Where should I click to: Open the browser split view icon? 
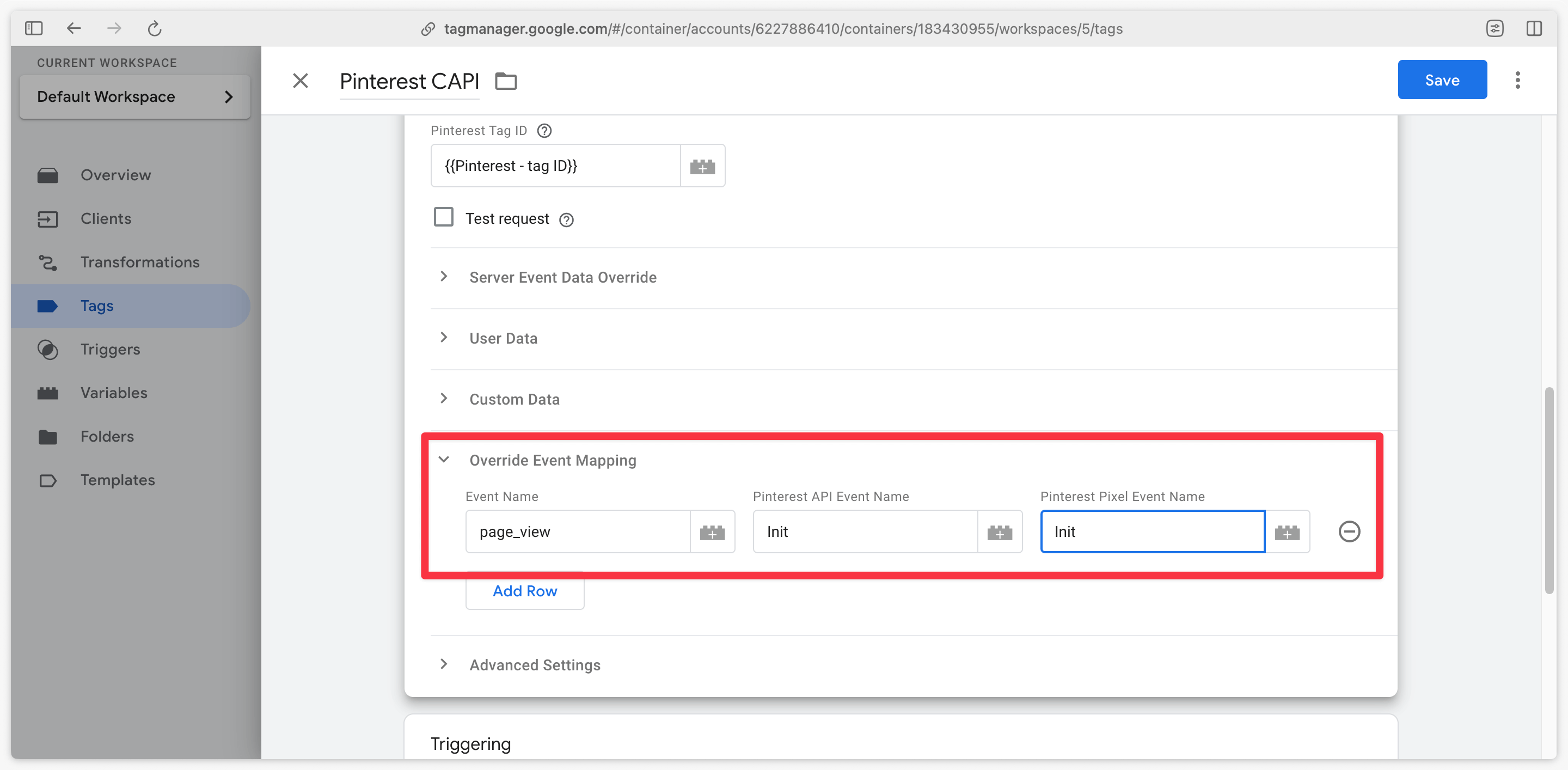(x=1534, y=28)
